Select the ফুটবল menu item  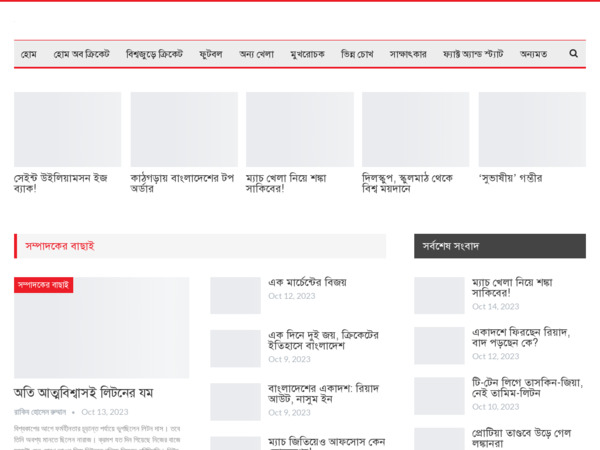click(x=211, y=54)
